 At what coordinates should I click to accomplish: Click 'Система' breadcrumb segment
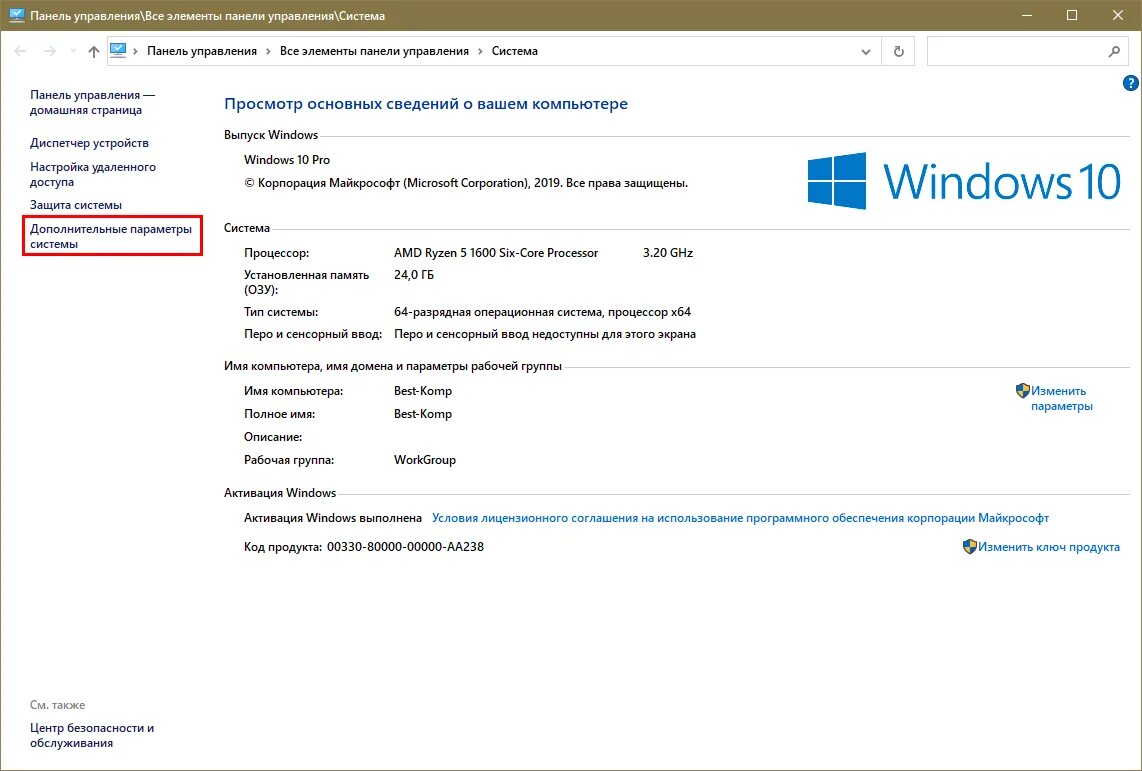point(514,51)
